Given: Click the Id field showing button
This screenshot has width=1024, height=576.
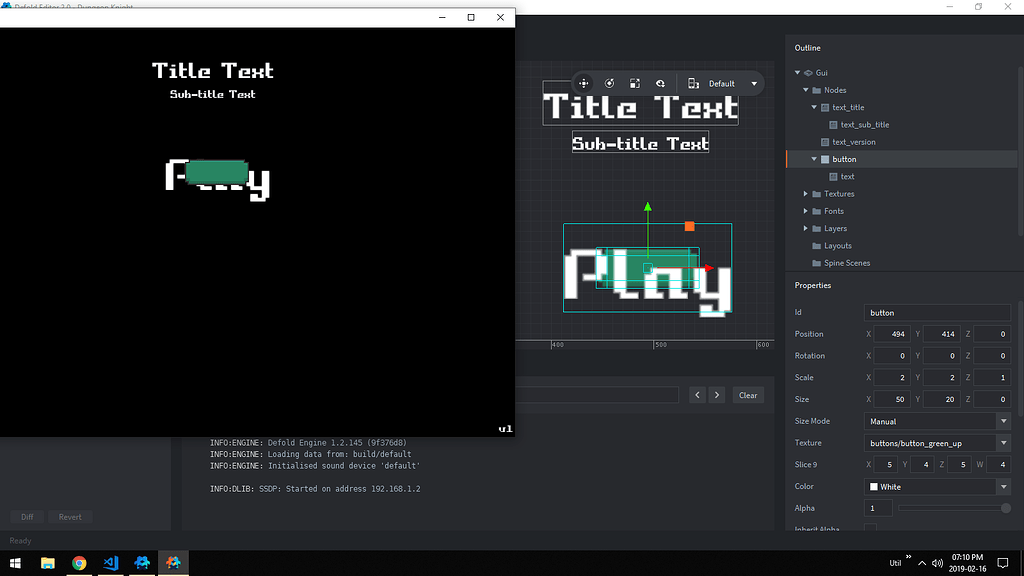Looking at the screenshot, I should click(x=936, y=312).
